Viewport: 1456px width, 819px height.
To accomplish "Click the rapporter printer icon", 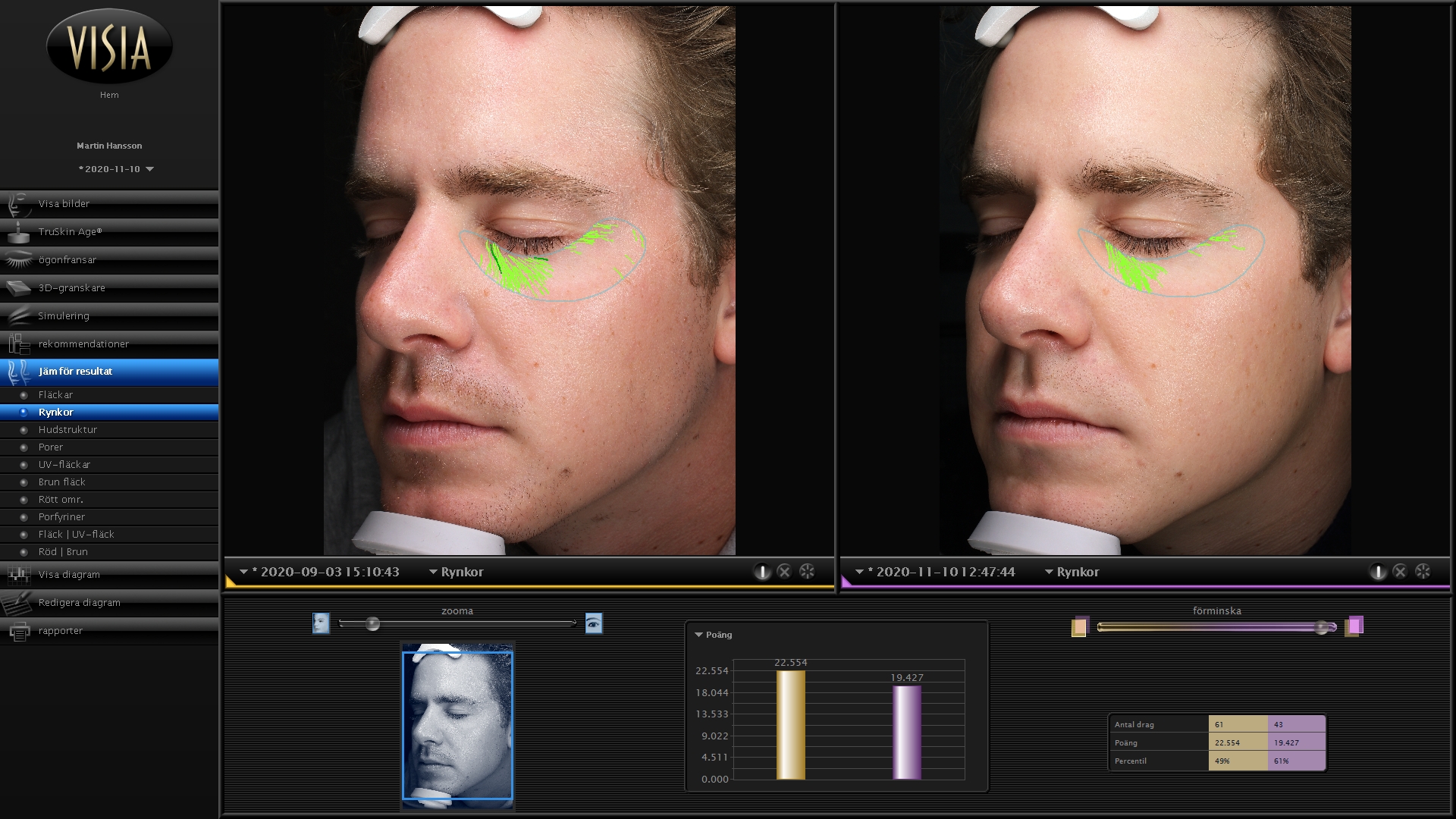I will (x=19, y=631).
